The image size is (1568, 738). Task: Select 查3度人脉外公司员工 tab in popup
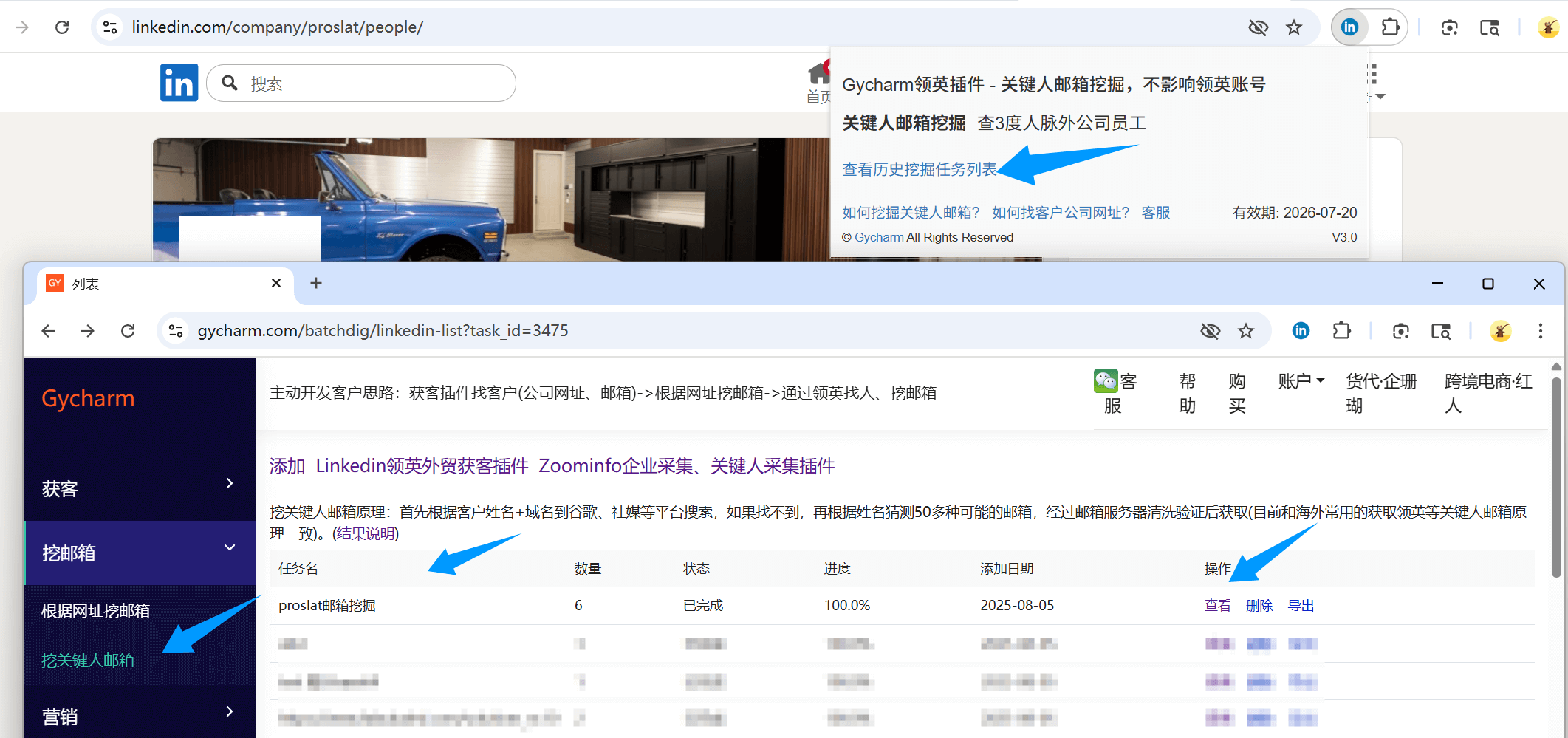1061,123
